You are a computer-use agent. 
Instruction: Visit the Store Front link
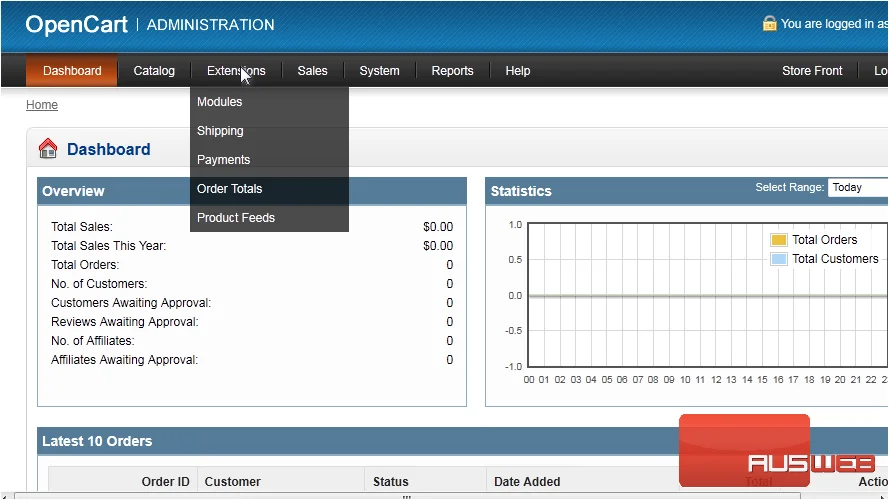click(x=812, y=71)
